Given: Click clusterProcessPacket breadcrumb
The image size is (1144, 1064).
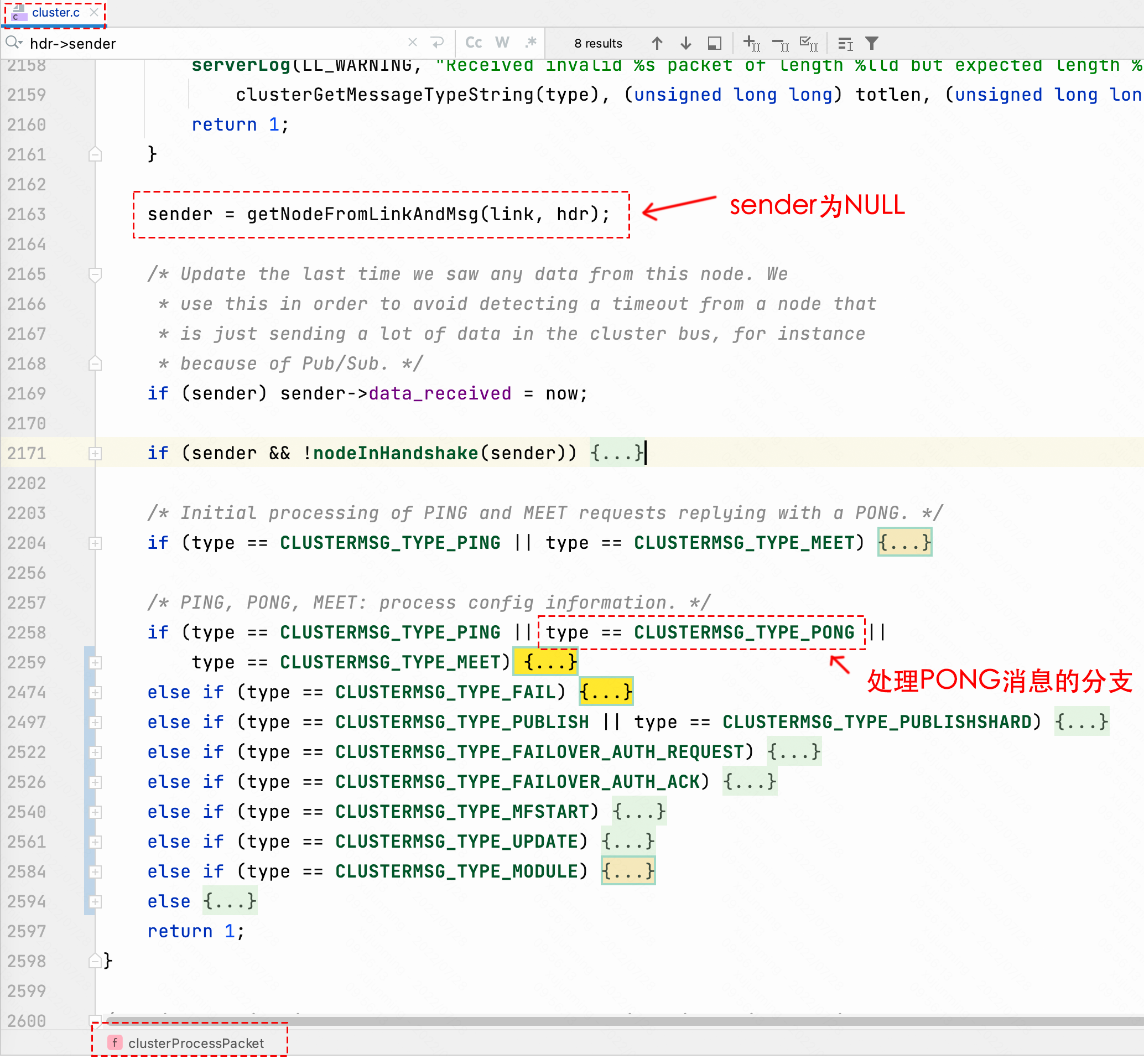Looking at the screenshot, I should tap(196, 1043).
